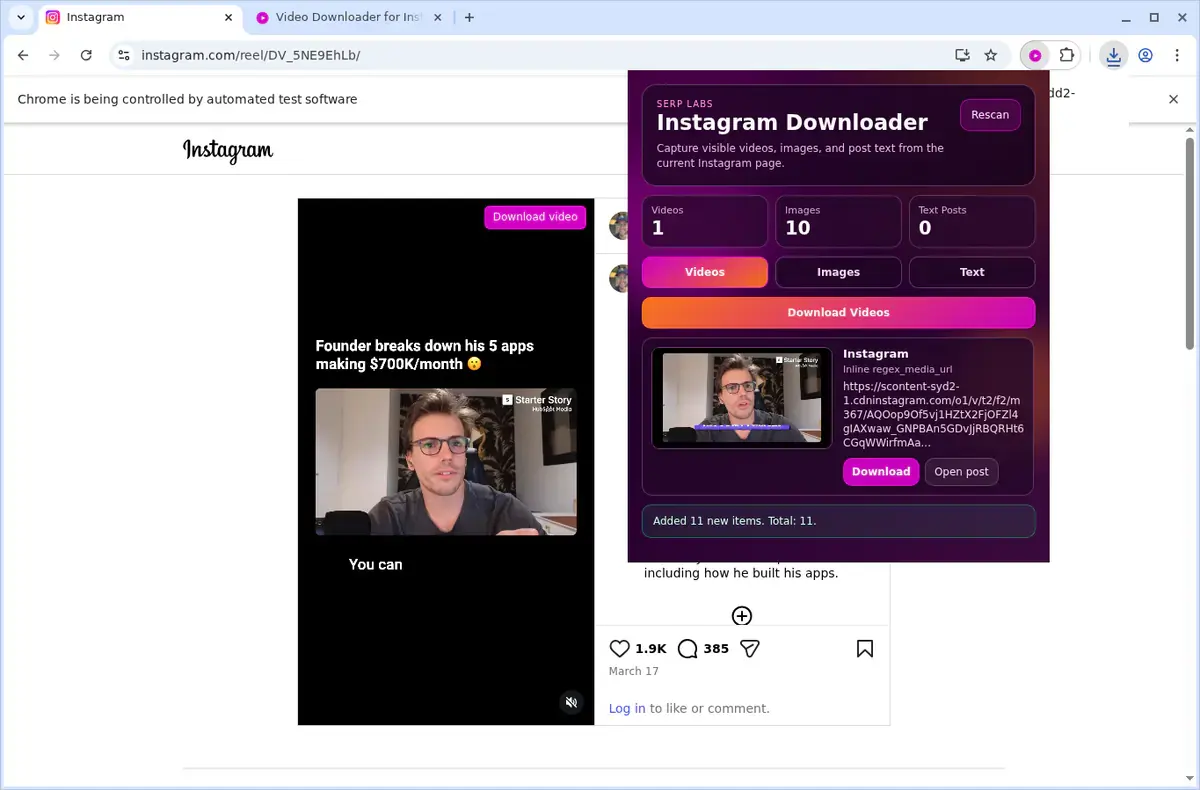Click the 1.9K likes count

pos(651,648)
